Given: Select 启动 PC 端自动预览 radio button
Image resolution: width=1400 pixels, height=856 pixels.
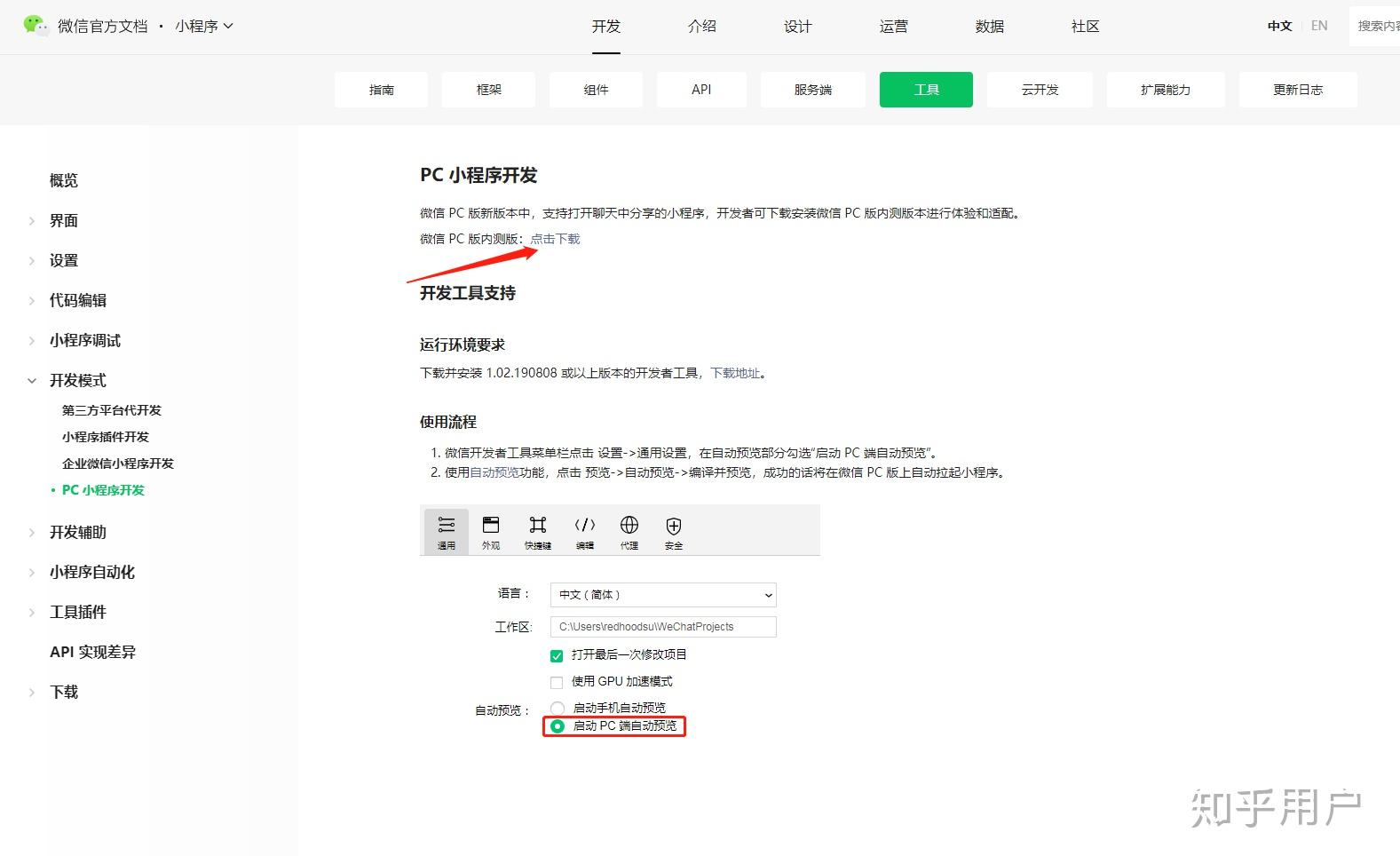Looking at the screenshot, I should (x=558, y=726).
